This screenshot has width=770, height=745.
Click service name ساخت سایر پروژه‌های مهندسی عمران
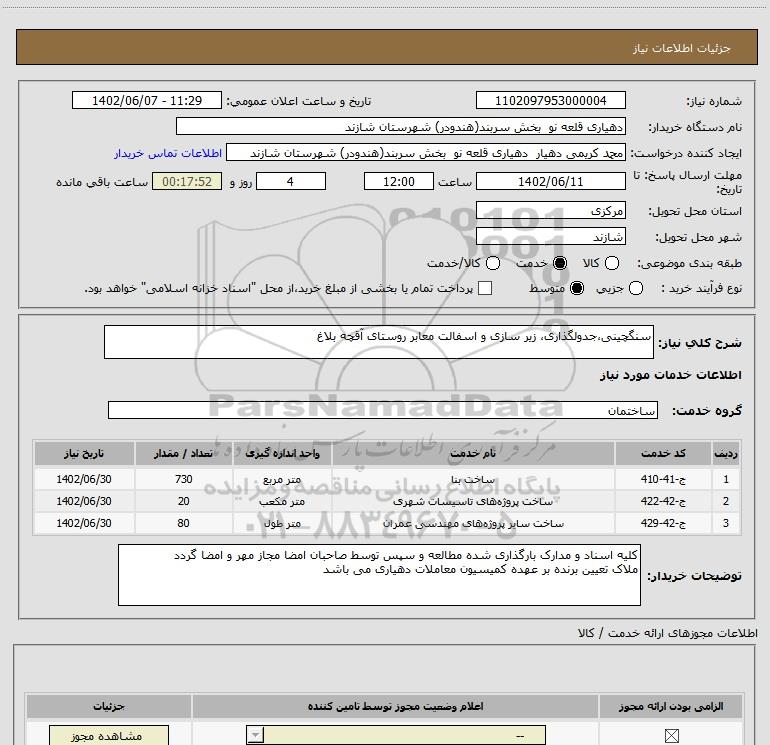point(473,524)
